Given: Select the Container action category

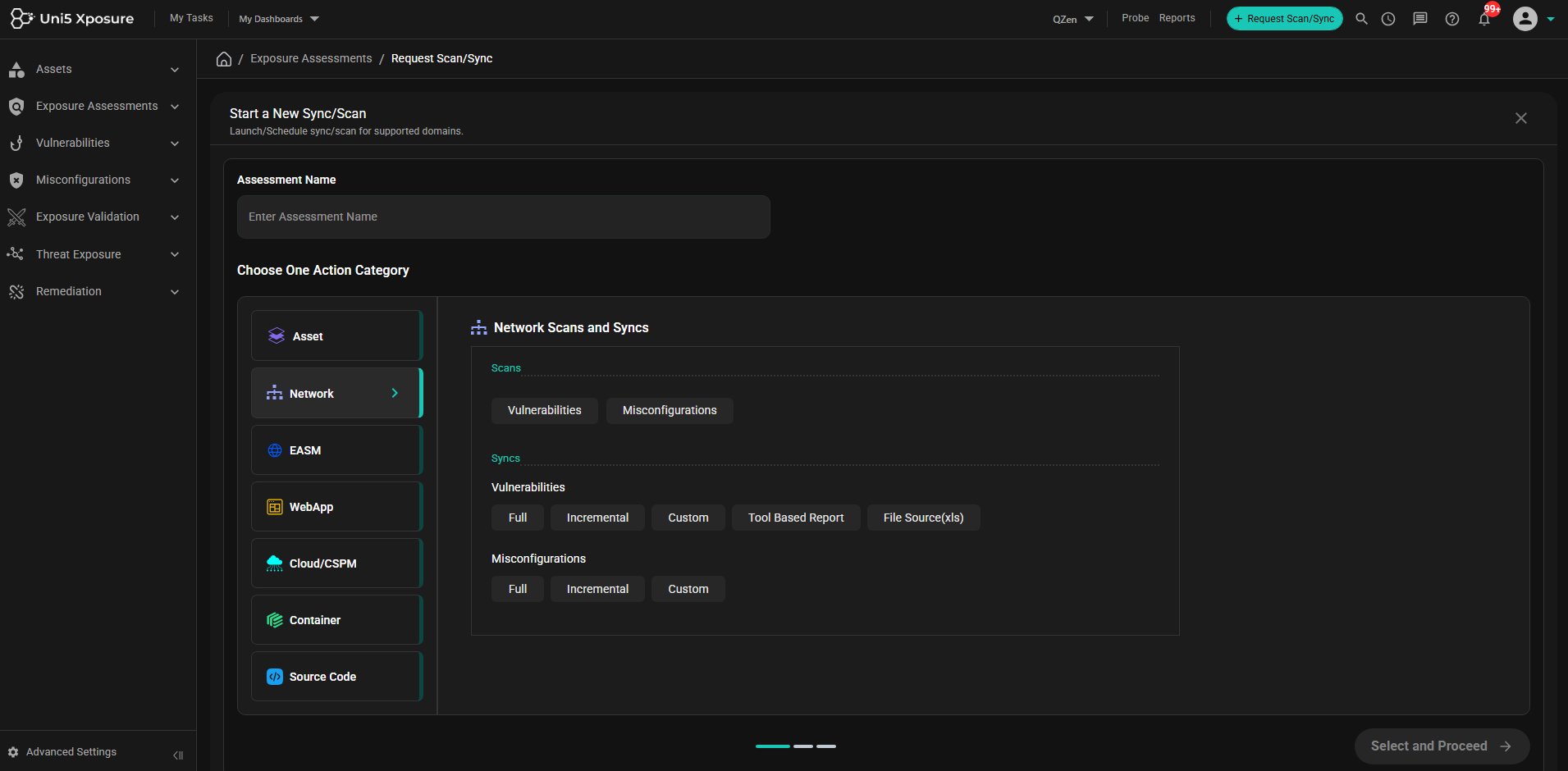Looking at the screenshot, I should pyautogui.click(x=336, y=619).
